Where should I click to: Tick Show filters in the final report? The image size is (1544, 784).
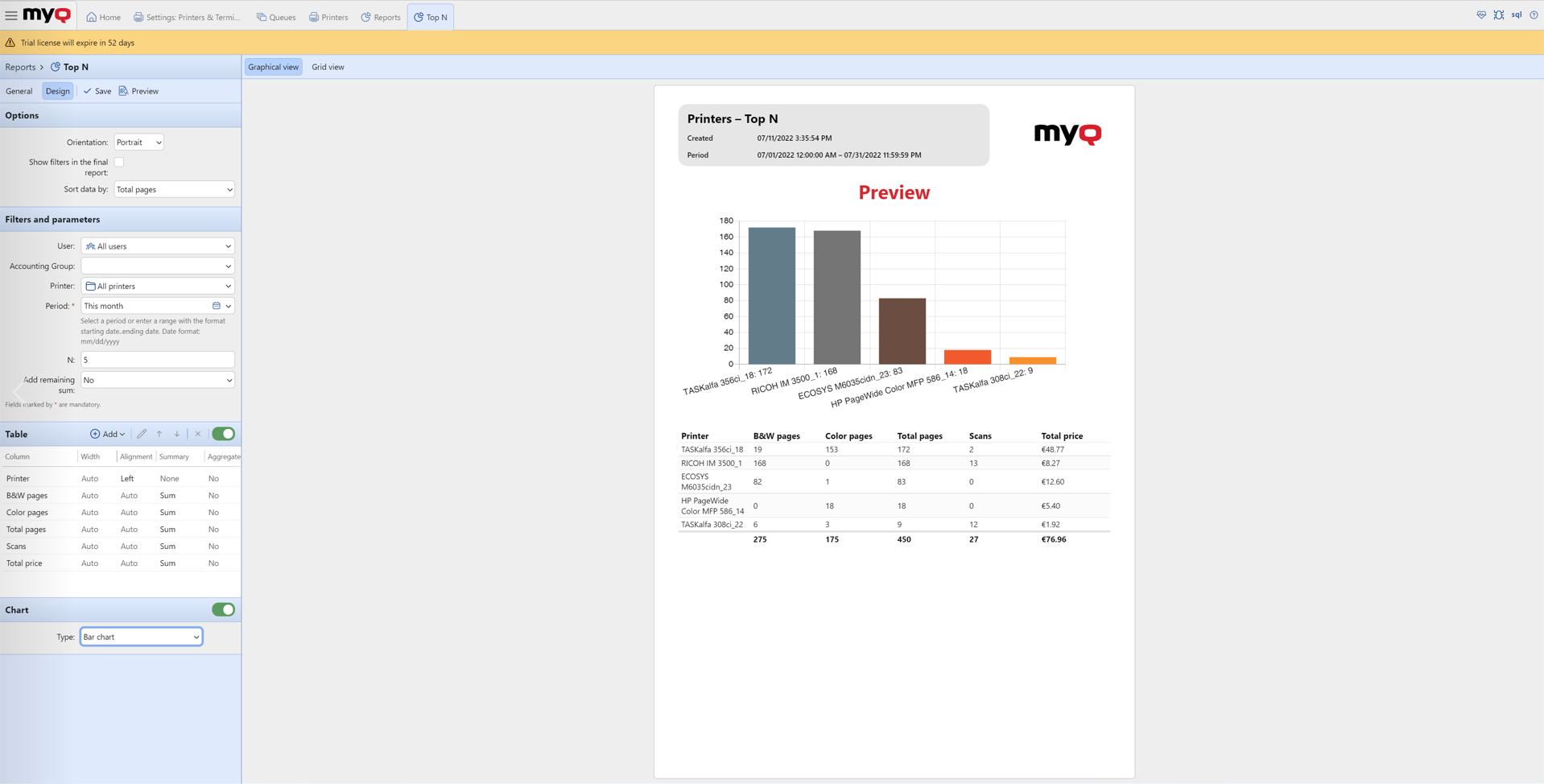click(x=119, y=162)
